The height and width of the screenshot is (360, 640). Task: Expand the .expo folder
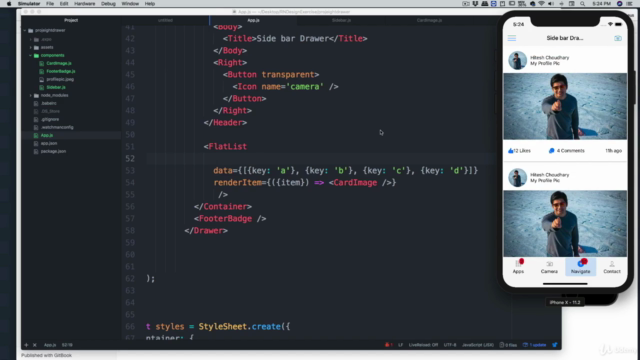point(31,39)
